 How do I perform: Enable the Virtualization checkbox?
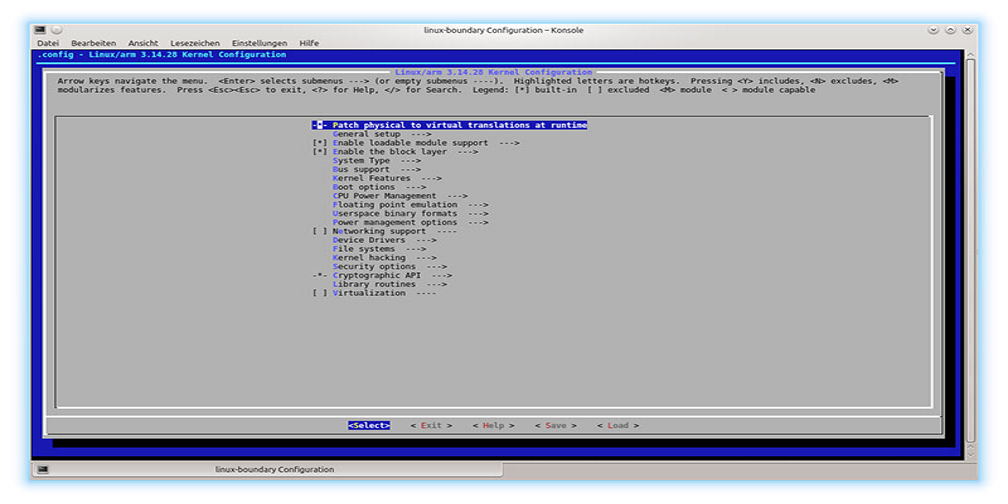(320, 293)
